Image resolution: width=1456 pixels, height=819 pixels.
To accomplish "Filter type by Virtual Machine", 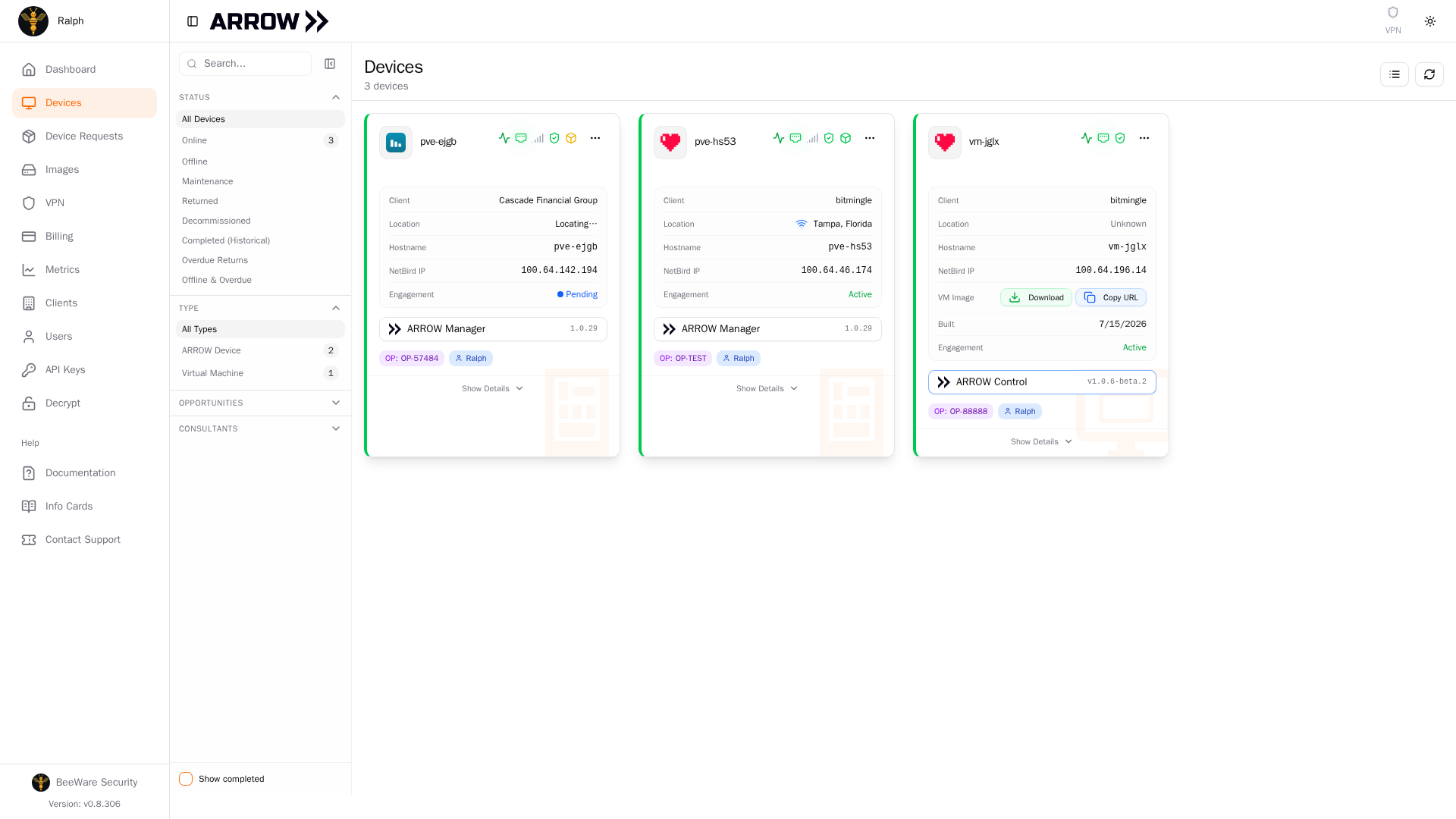I will 260,373.
